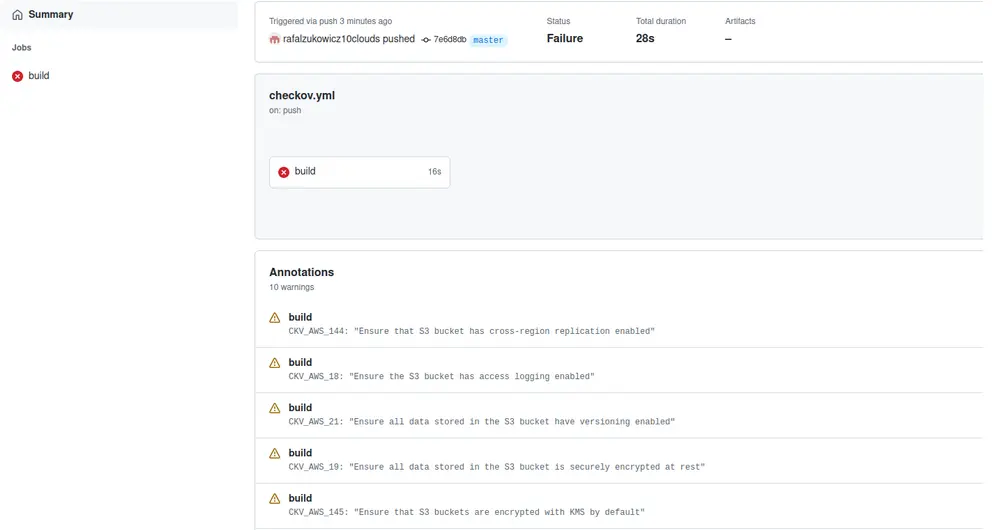Image resolution: width=992 pixels, height=530 pixels.
Task: Click the red failure icon beside the sidebar build job
Action: [17, 76]
